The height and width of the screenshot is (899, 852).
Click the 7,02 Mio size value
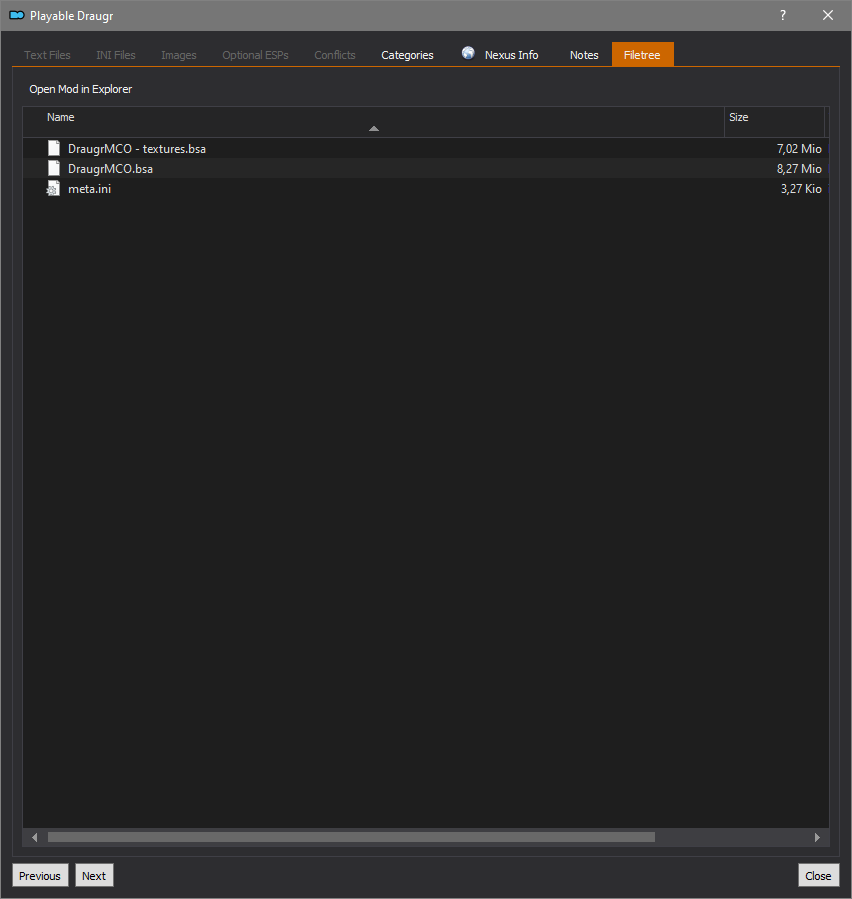799,148
